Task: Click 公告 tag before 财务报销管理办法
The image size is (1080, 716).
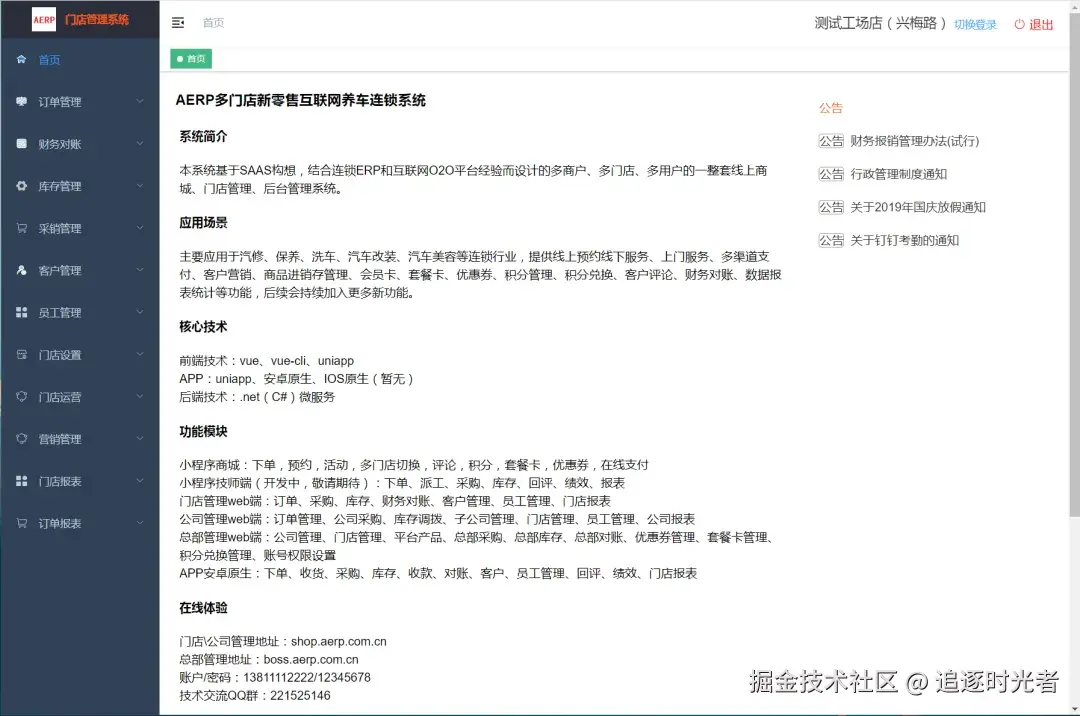Action: pos(831,141)
